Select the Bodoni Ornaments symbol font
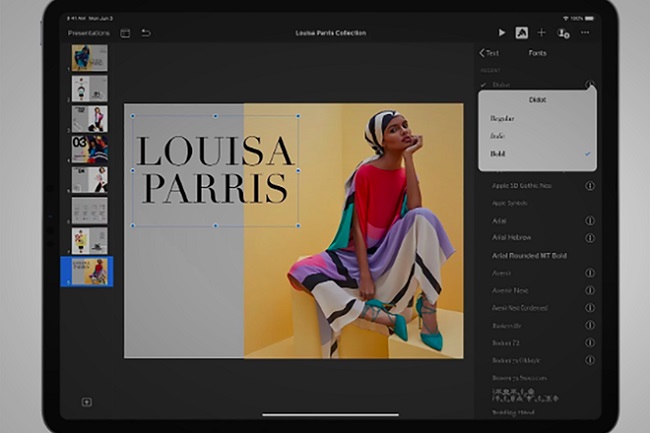 click(x=525, y=395)
